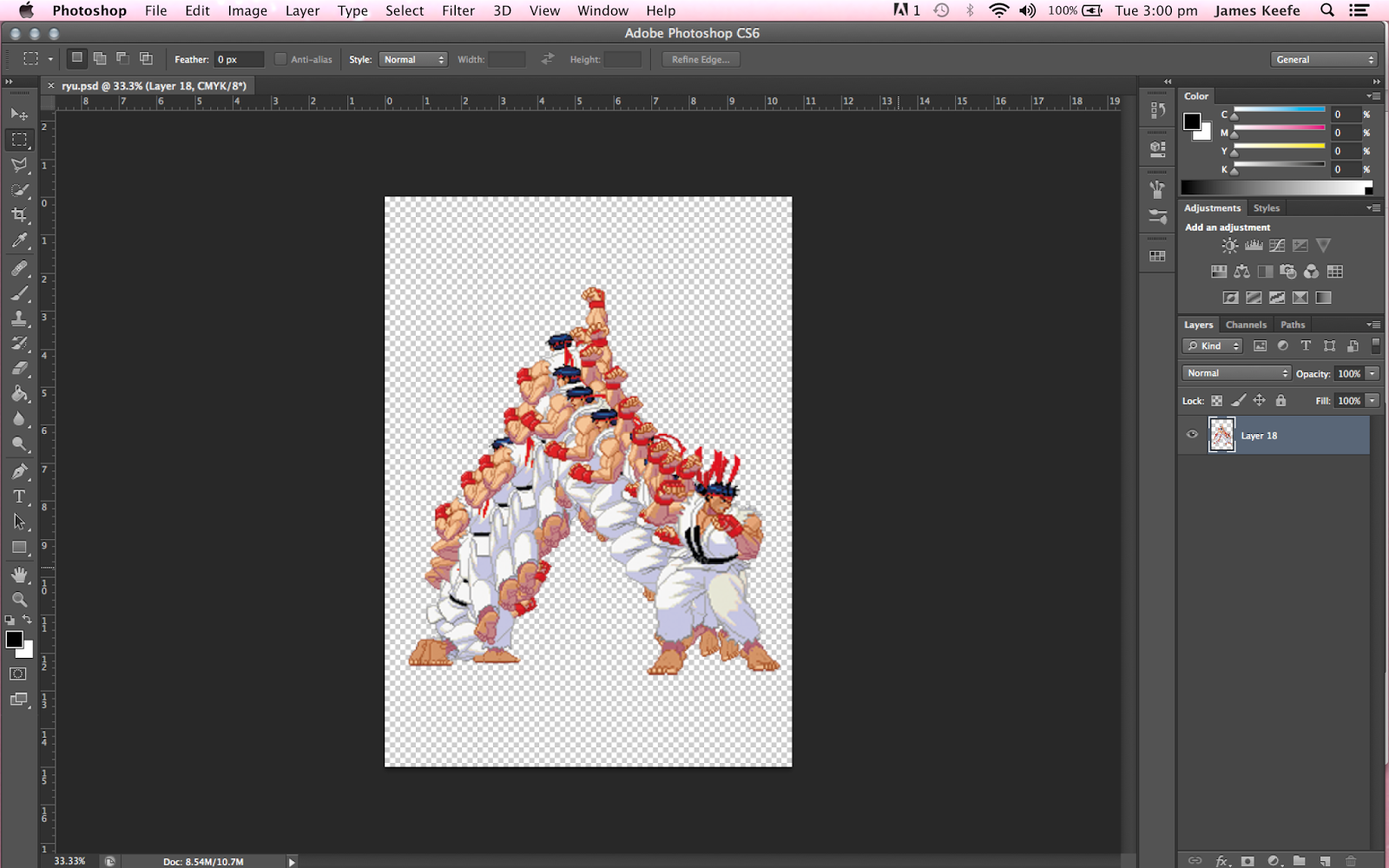Viewport: 1389px width, 868px height.
Task: Switch to the Channels tab
Action: tap(1246, 325)
